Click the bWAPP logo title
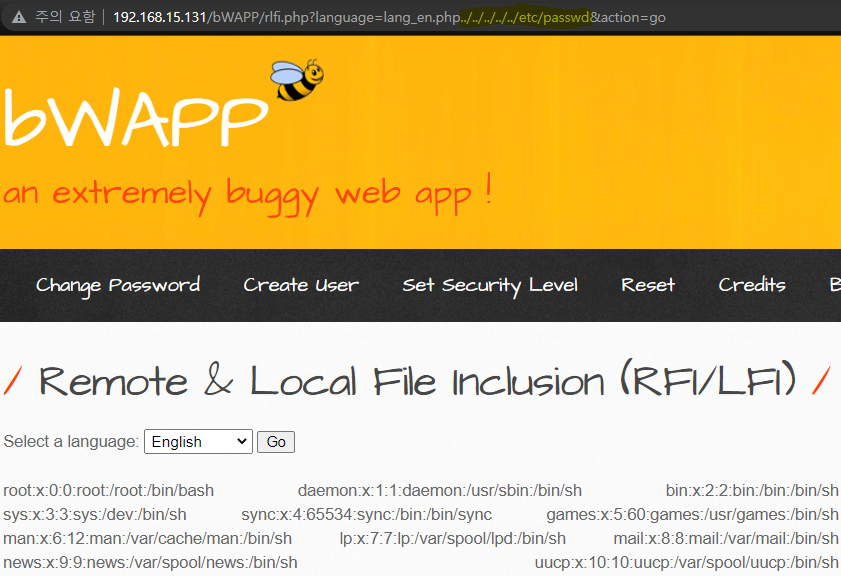This screenshot has width=841, height=576. [136, 119]
